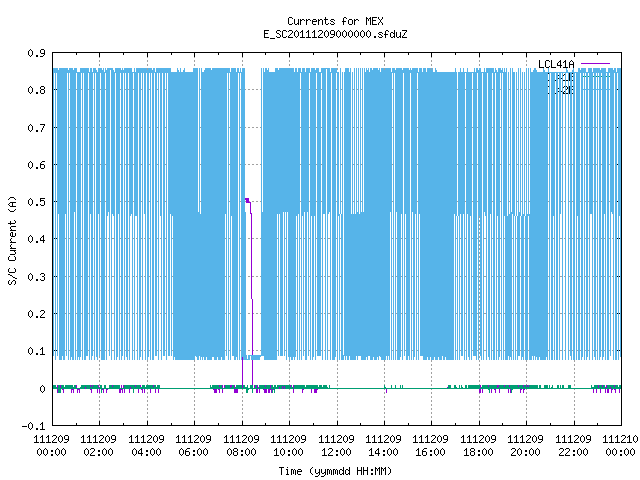Click the purple LCL41A legend line sample
Screen dimensions: 640x480
(x=595, y=64)
